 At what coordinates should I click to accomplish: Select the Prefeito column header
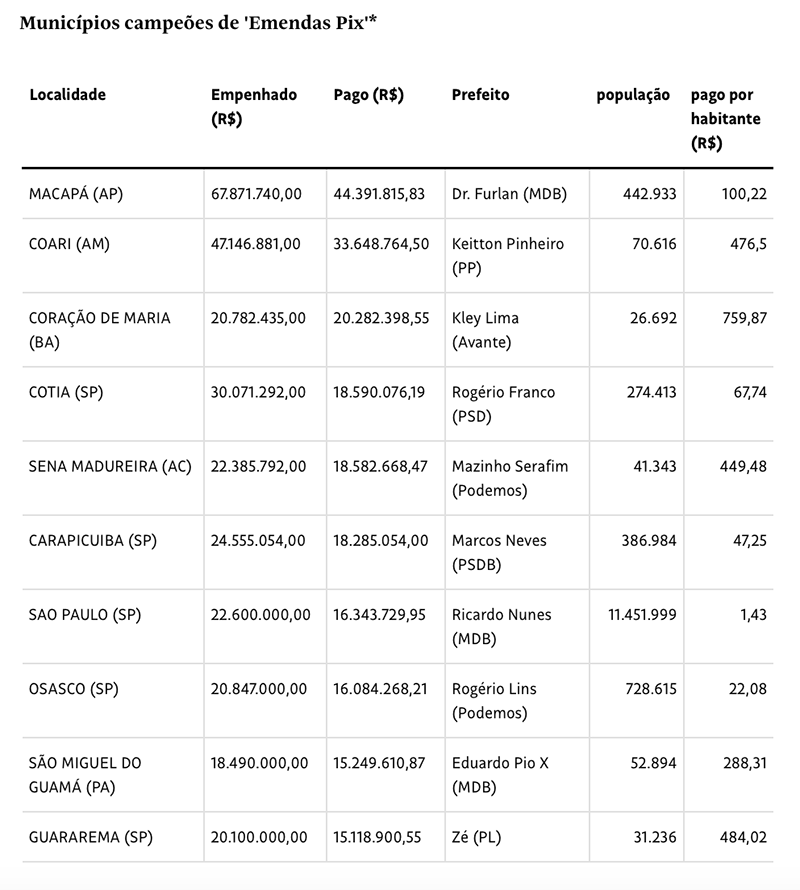[x=480, y=95]
